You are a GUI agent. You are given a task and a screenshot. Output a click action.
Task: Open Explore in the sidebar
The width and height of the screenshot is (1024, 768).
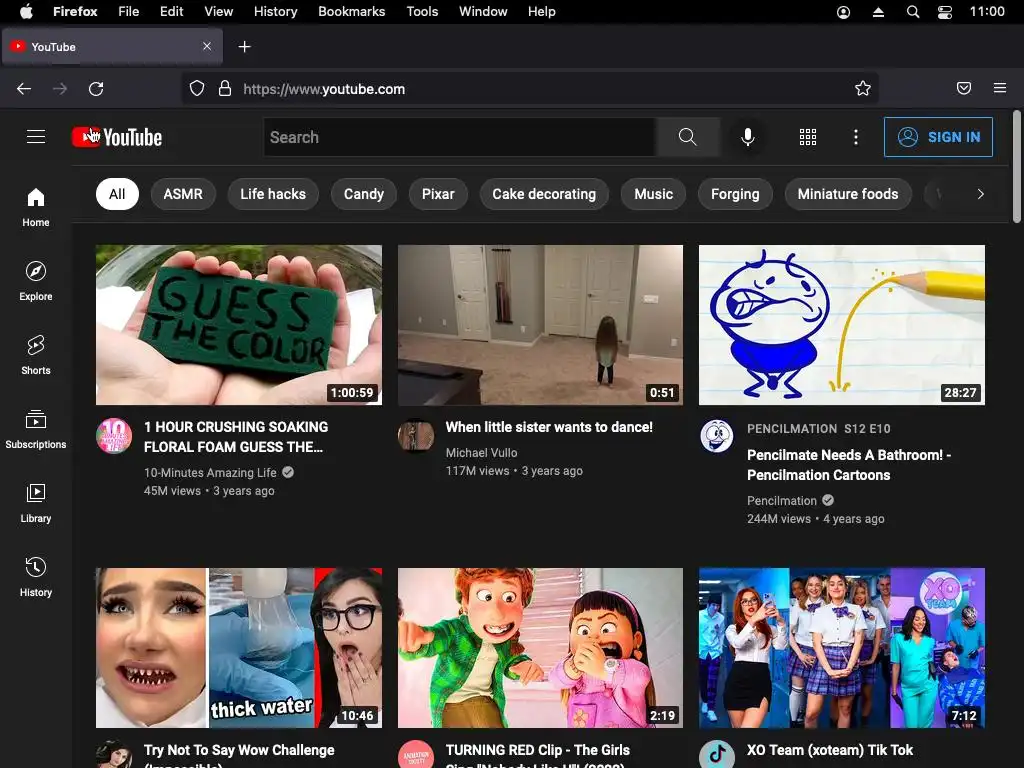[36, 281]
